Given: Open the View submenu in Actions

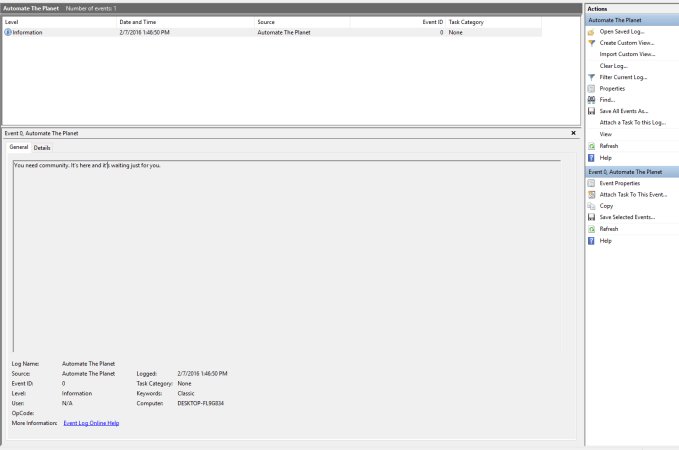Looking at the screenshot, I should click(x=605, y=134).
